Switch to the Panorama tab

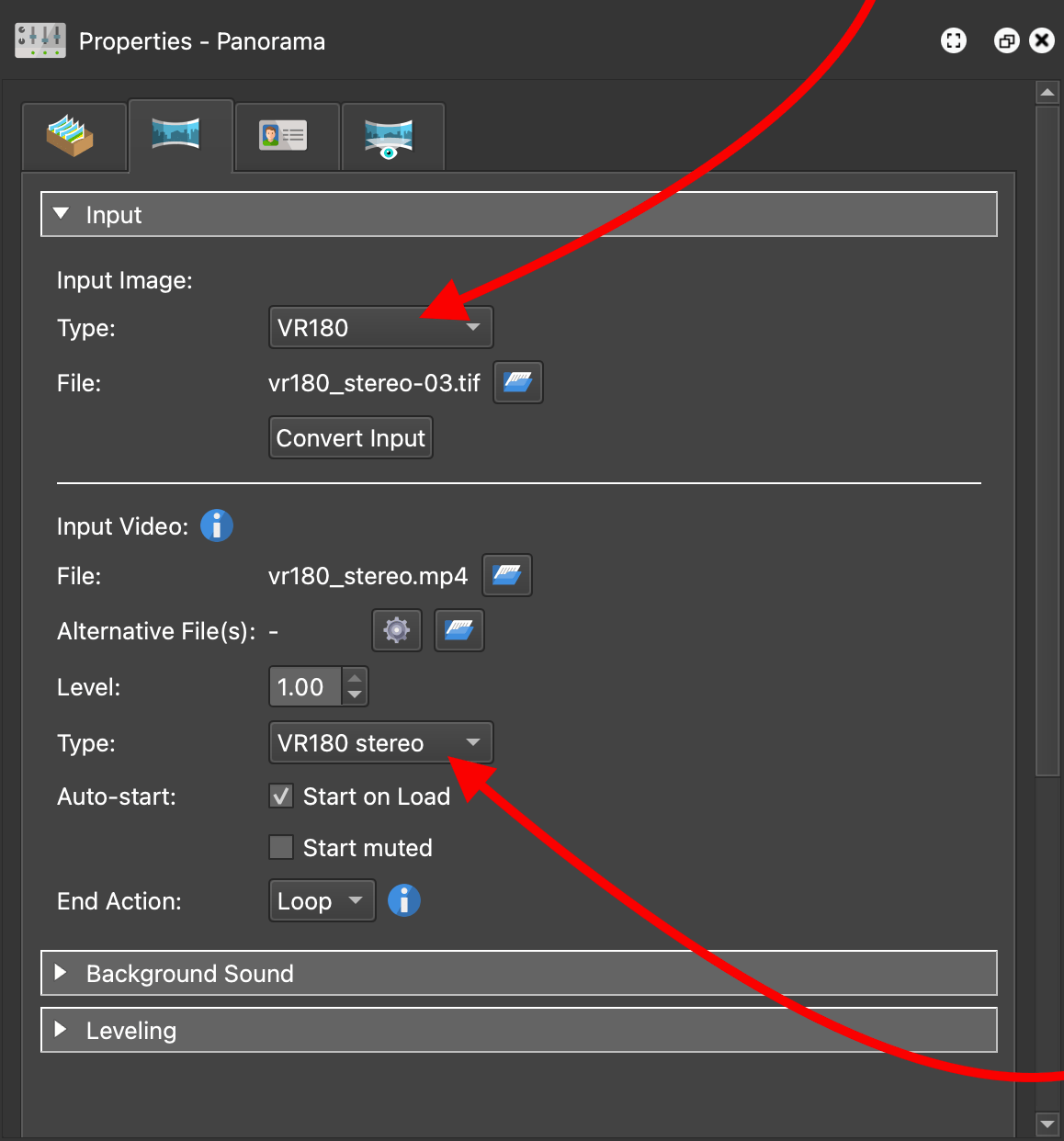pos(180,136)
